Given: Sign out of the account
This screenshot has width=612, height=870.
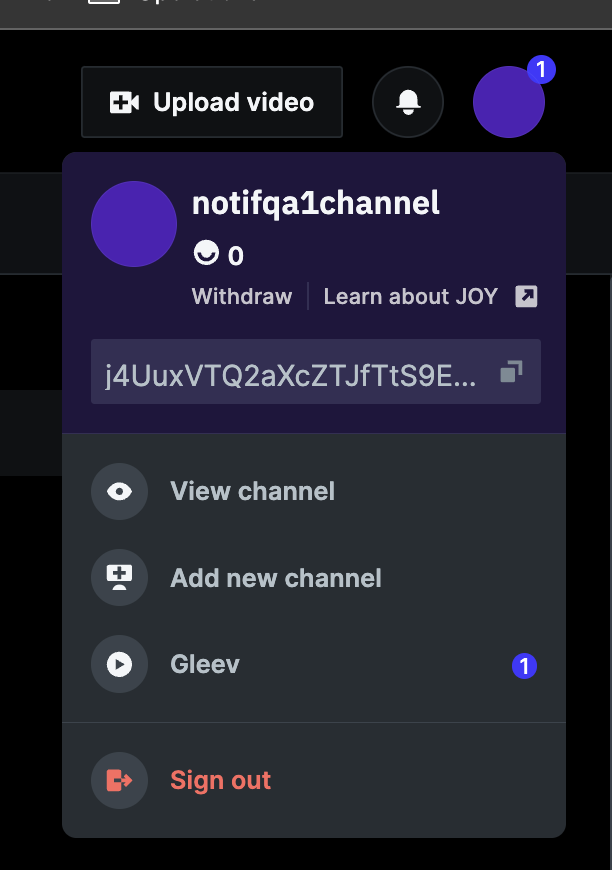Looking at the screenshot, I should point(220,780).
